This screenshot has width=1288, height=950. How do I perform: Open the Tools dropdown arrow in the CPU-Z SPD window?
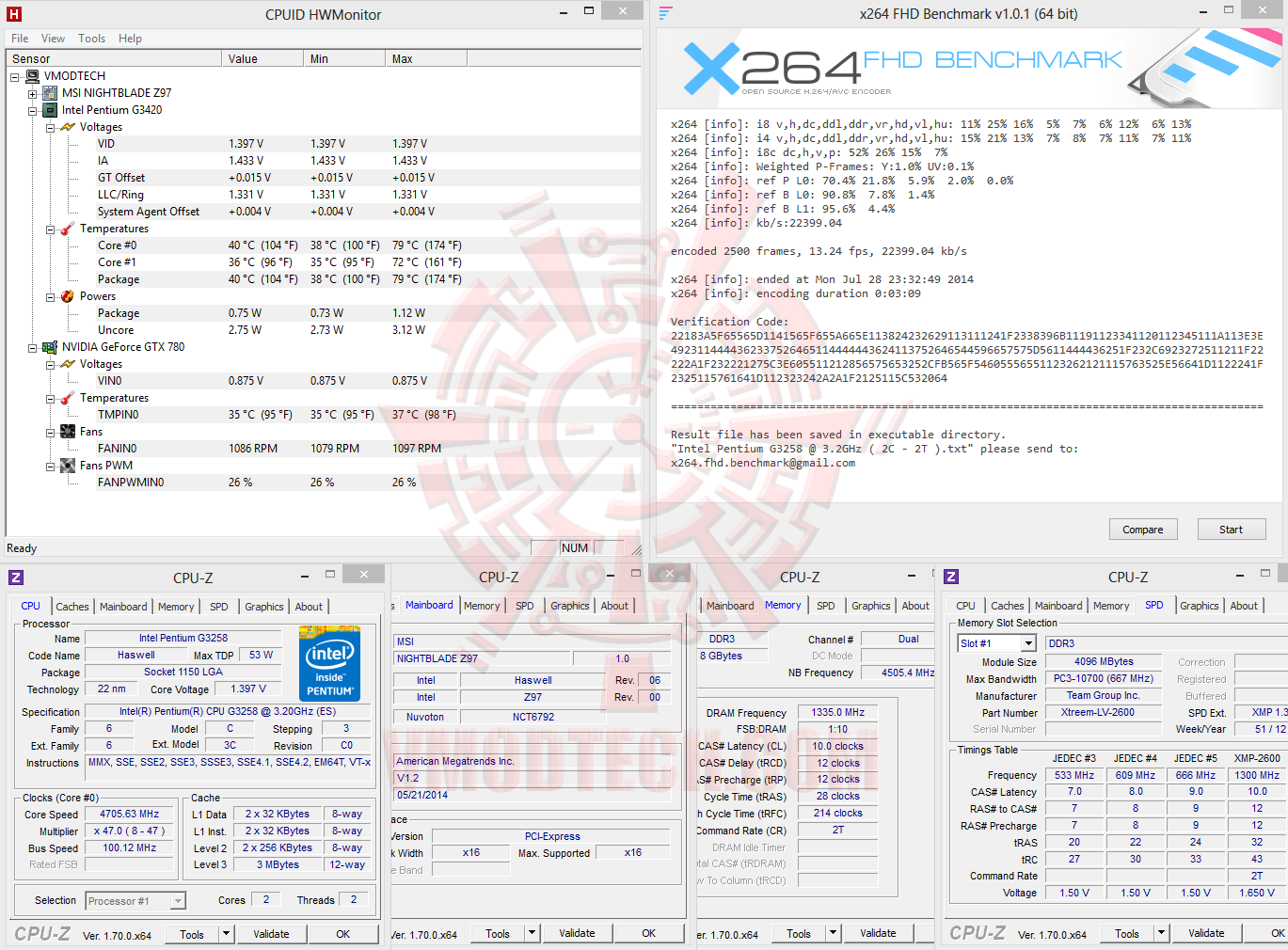click(1162, 934)
